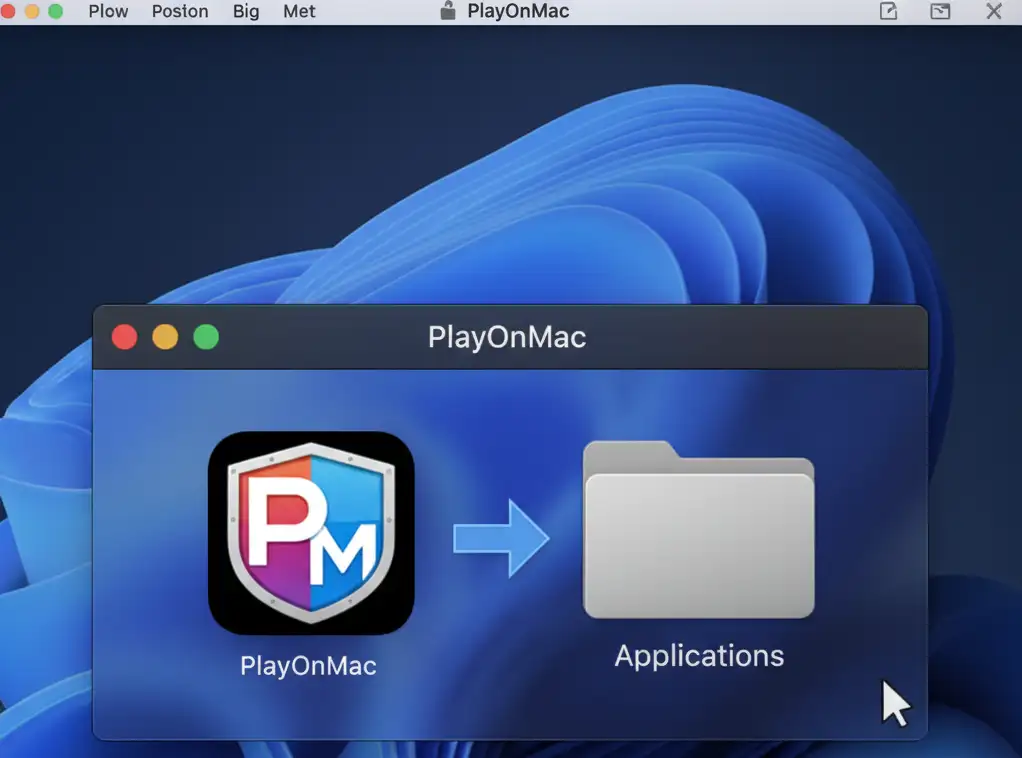Viewport: 1022px width, 758px height.
Task: Open the share icon in the top-right menu bar
Action: pyautogui.click(x=886, y=11)
